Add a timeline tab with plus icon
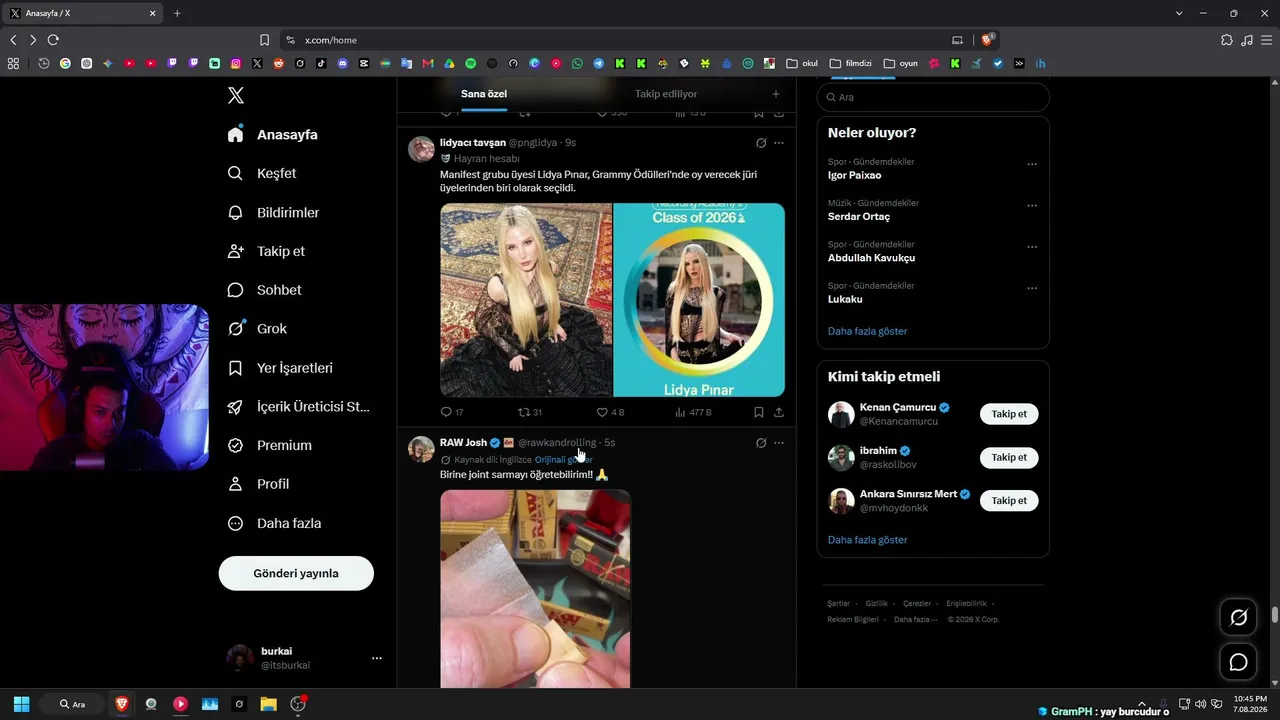Viewport: 1280px width, 720px height. [776, 94]
